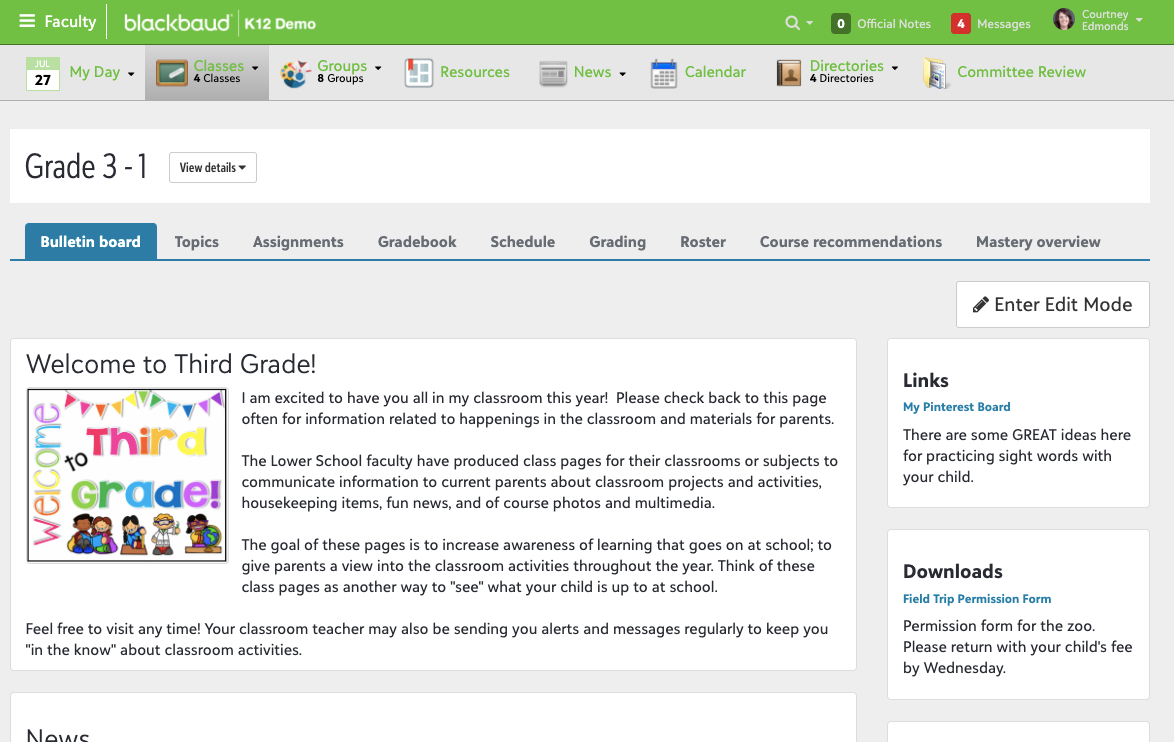Click the Welcome to Third Grade image

coord(126,474)
